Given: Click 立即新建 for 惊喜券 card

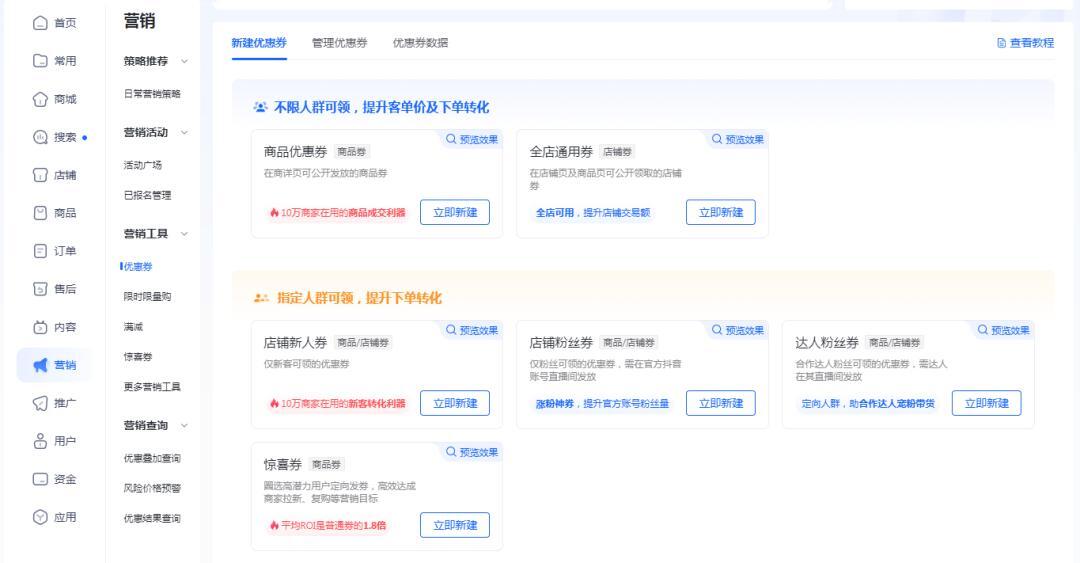Looking at the screenshot, I should point(455,525).
